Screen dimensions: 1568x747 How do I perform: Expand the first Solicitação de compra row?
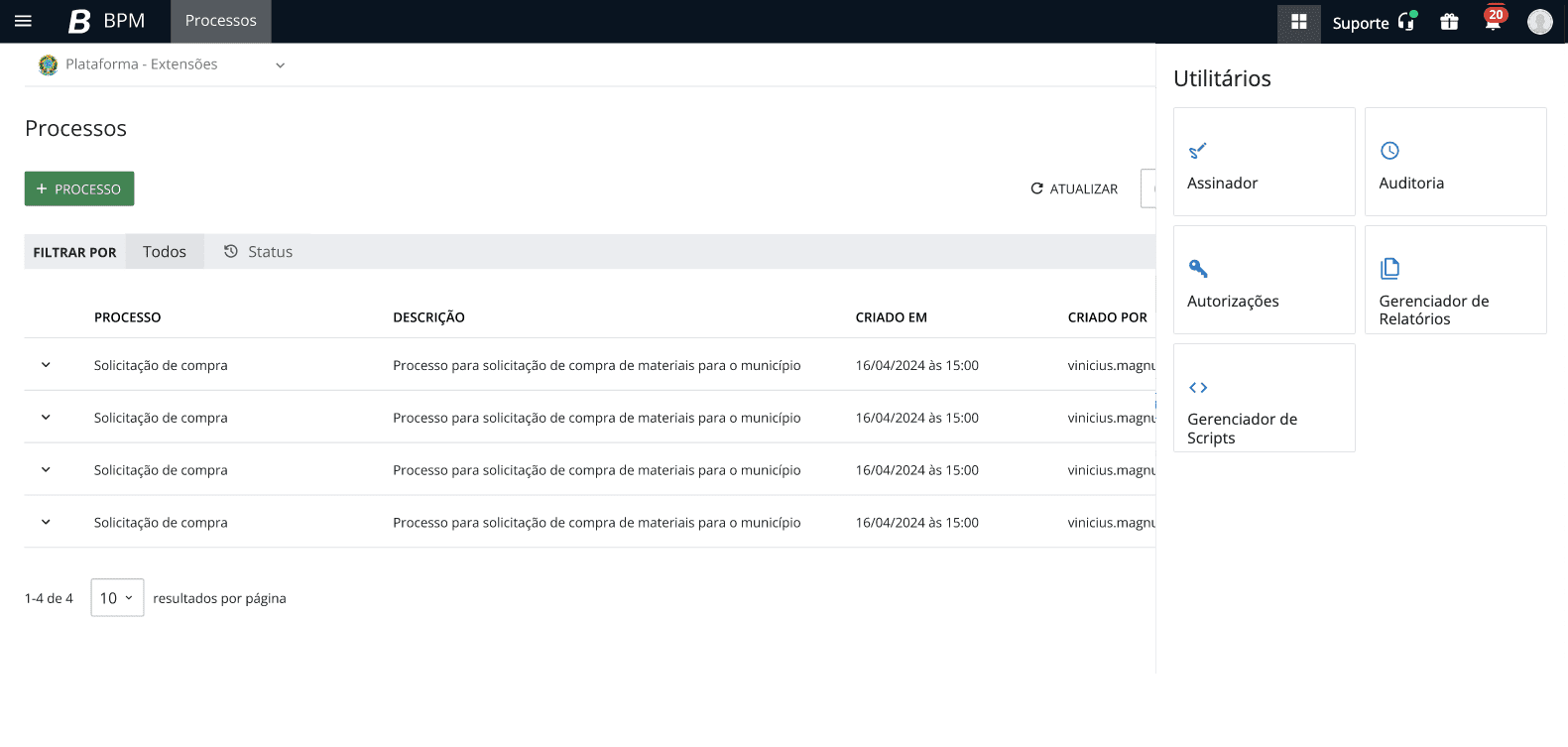[x=46, y=365]
